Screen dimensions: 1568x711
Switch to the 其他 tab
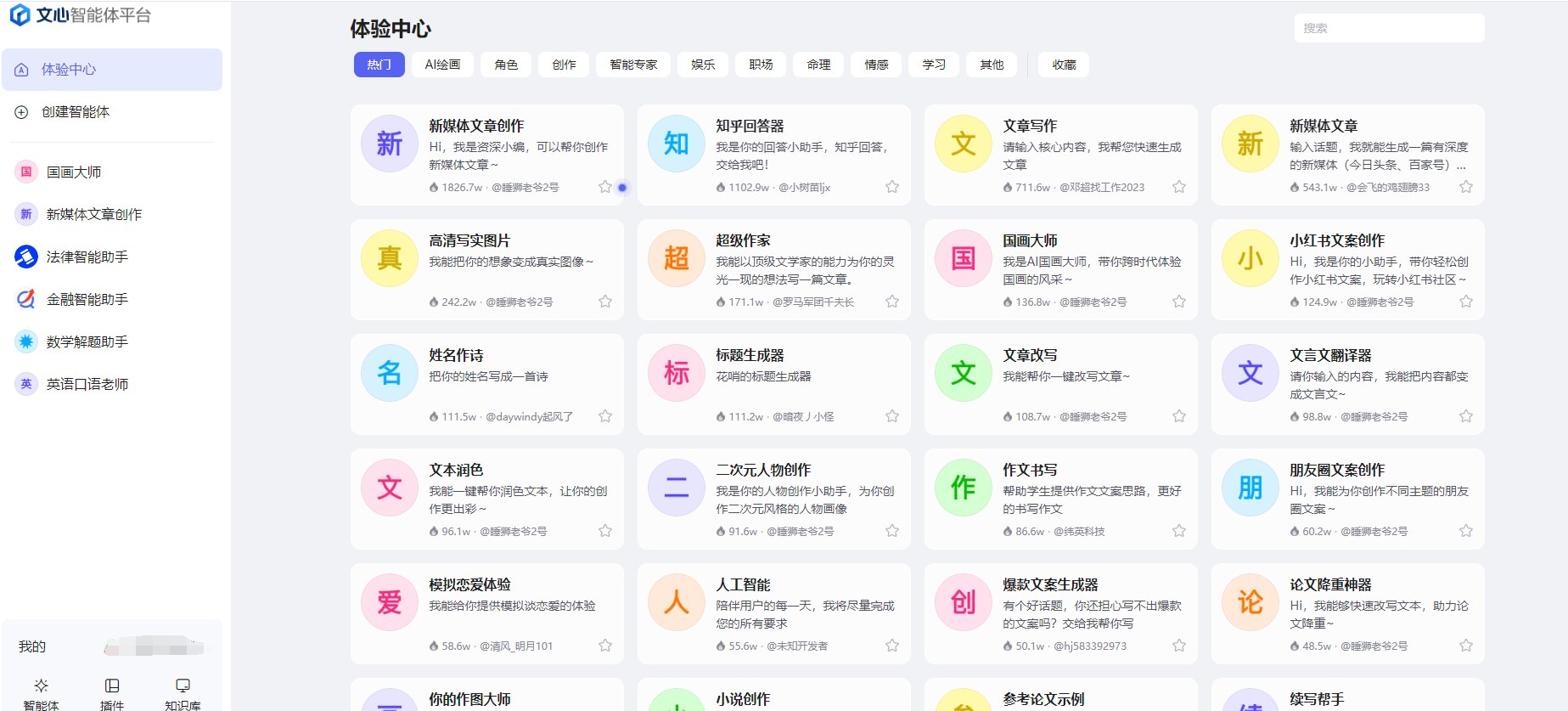(x=992, y=65)
